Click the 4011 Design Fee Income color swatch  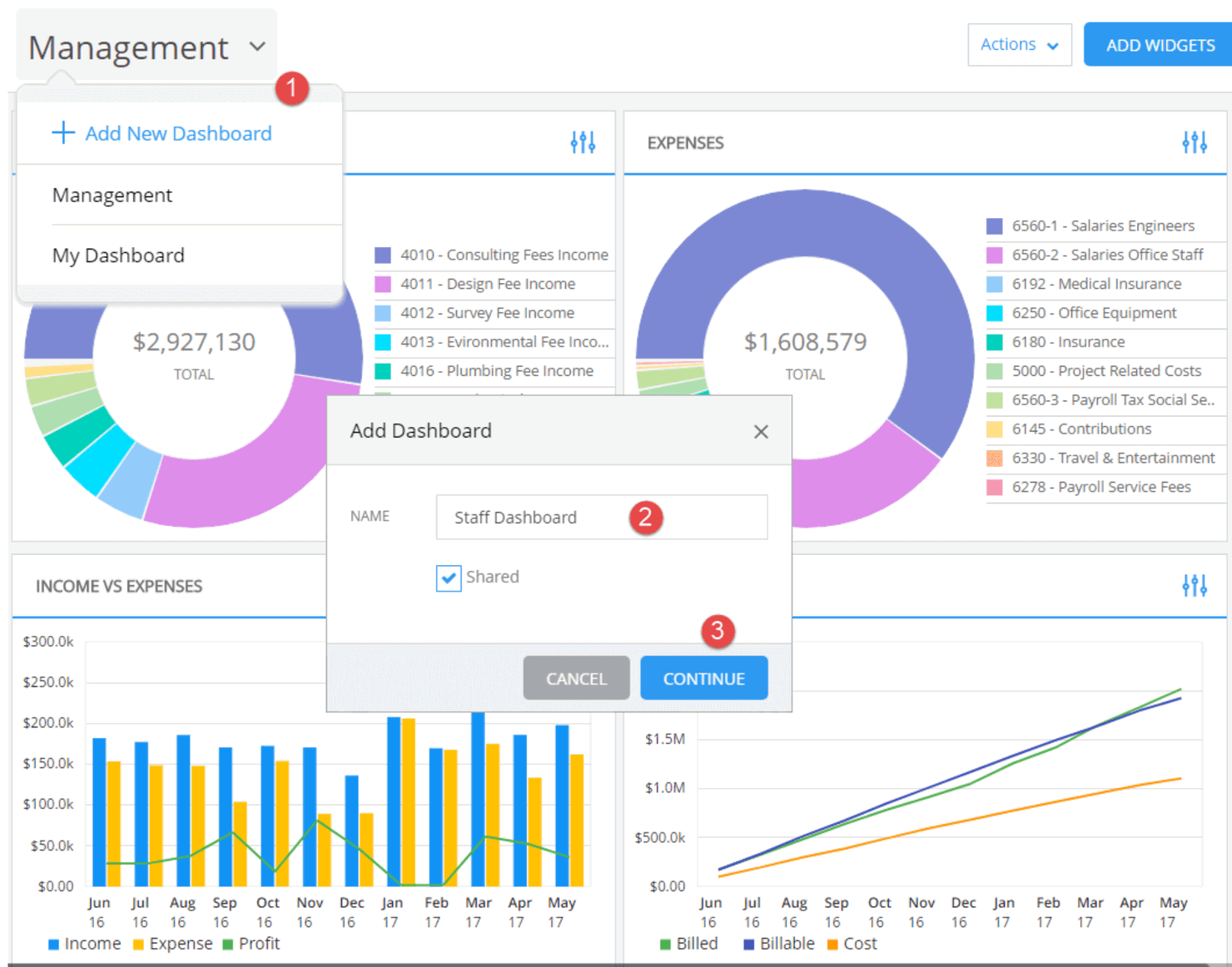click(x=383, y=284)
